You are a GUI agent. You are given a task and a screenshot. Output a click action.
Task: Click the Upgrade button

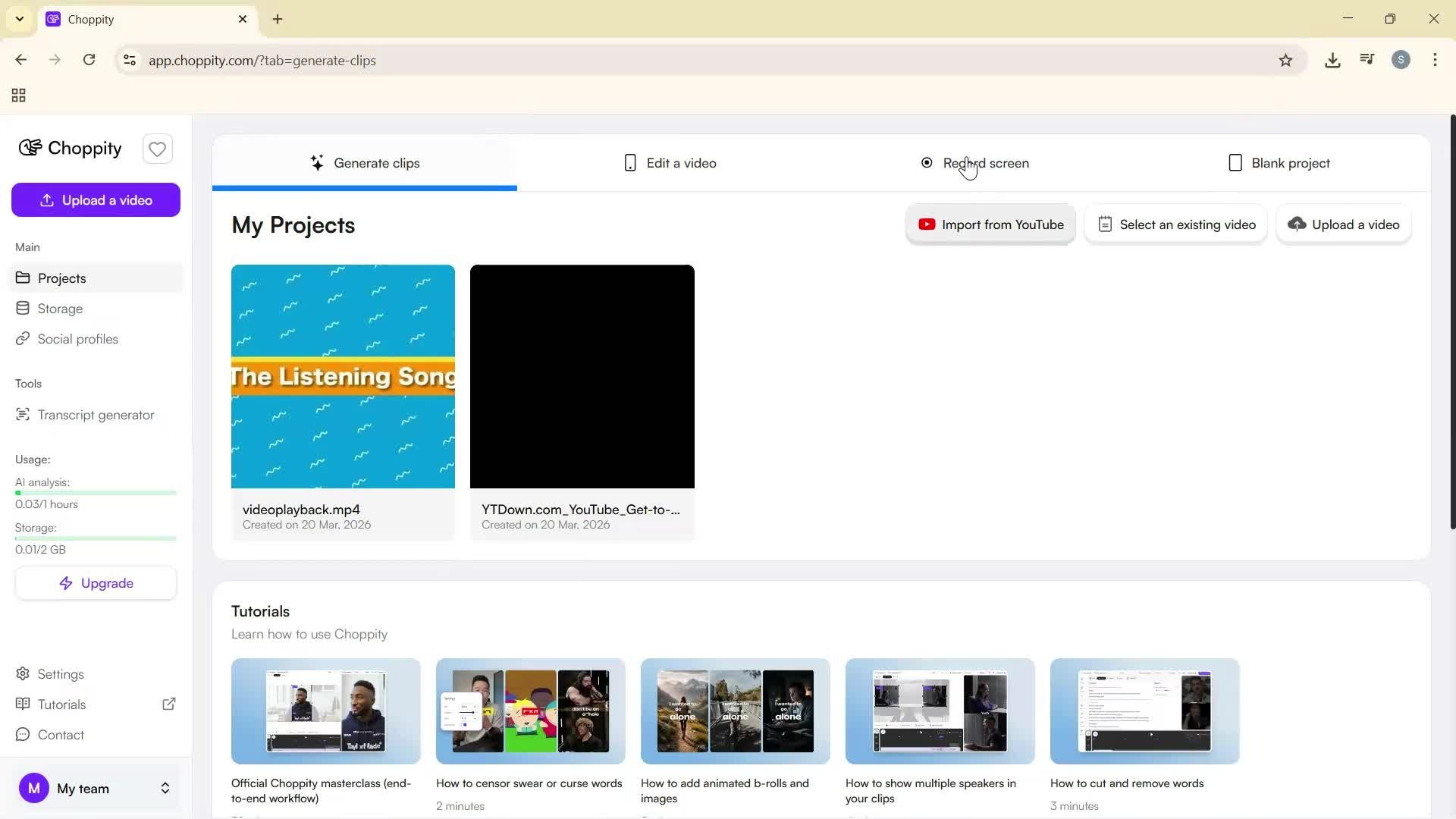tap(96, 582)
